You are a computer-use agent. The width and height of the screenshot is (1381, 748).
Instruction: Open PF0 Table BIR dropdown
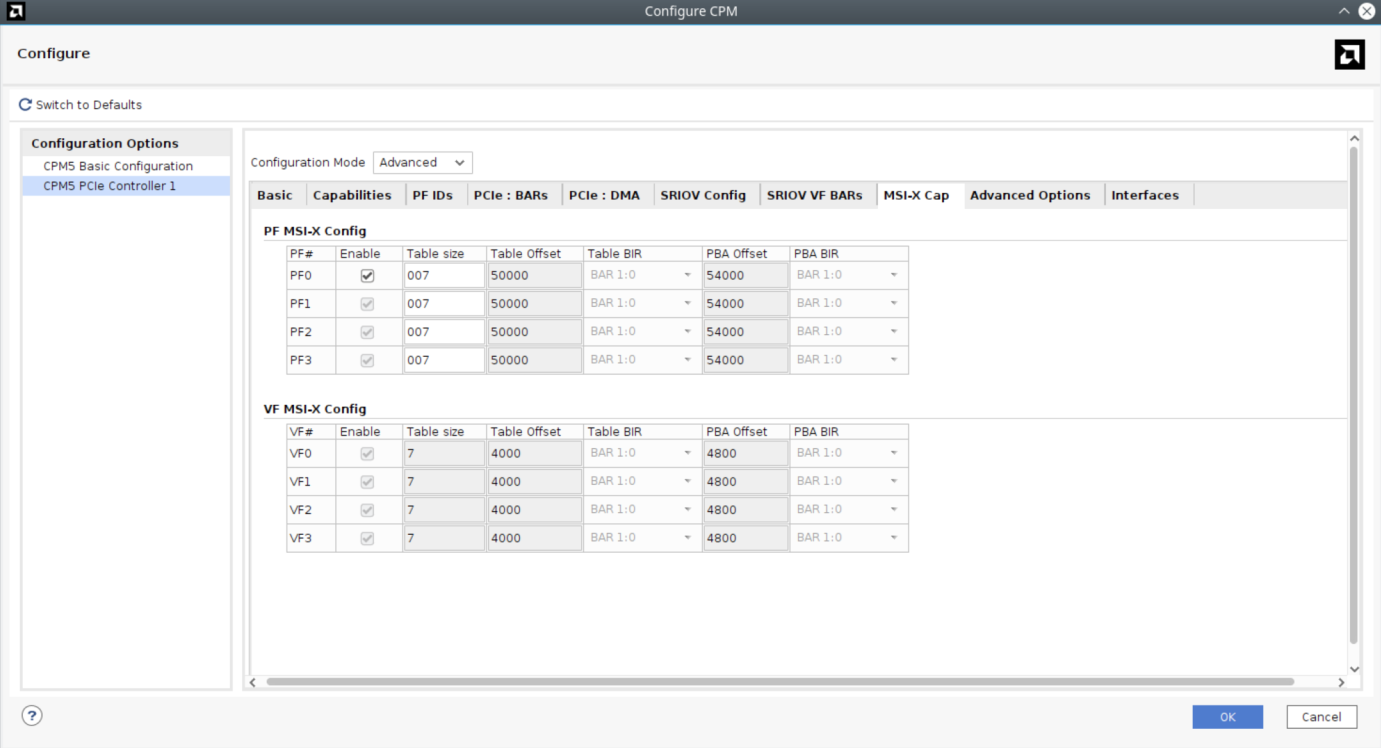[x=641, y=275]
